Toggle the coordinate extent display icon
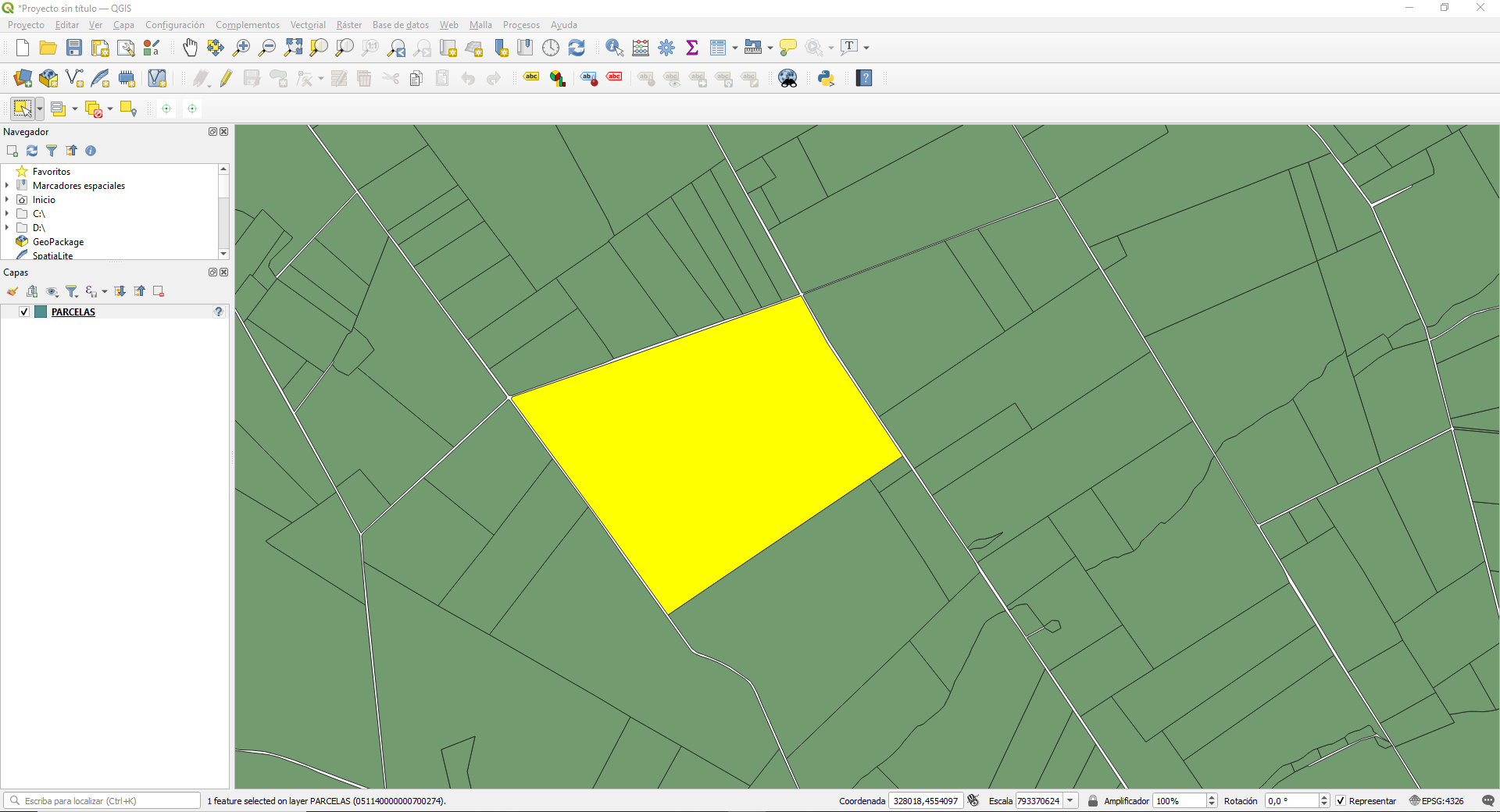The height and width of the screenshot is (812, 1500). coord(973,801)
